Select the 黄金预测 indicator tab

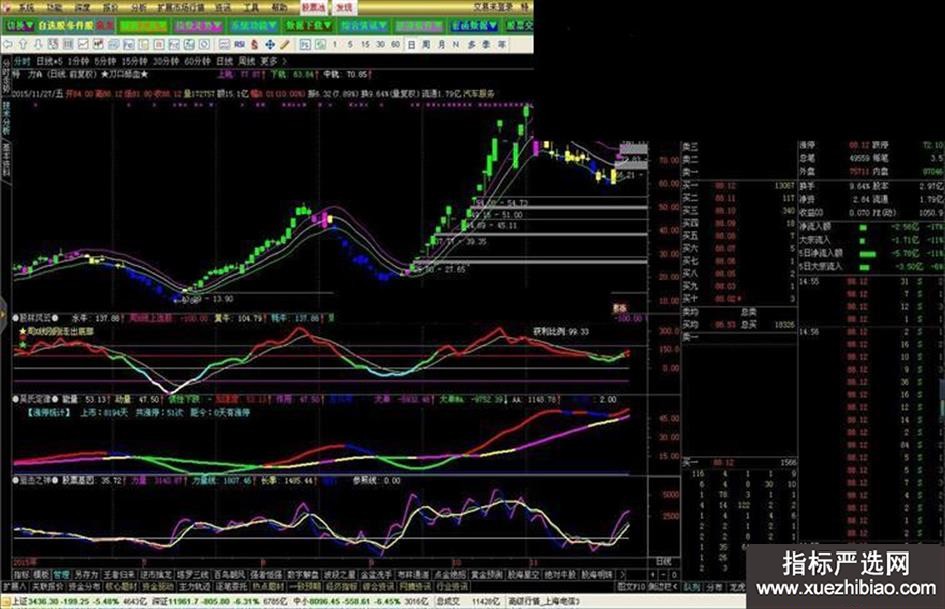point(487,575)
